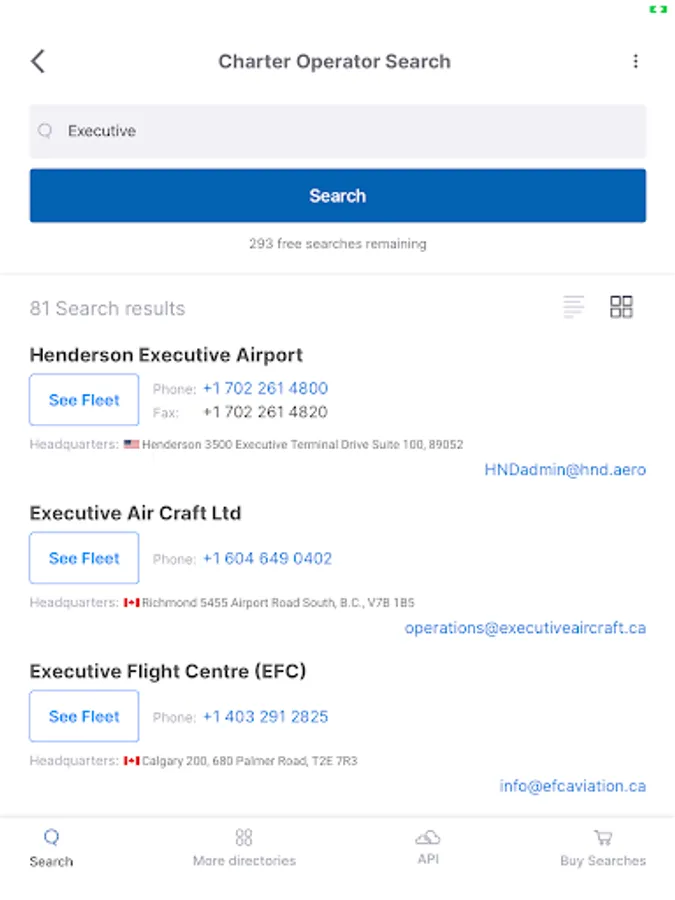The image size is (675, 900).
Task: Email HNDadmin@hnd.aero
Action: pos(565,470)
